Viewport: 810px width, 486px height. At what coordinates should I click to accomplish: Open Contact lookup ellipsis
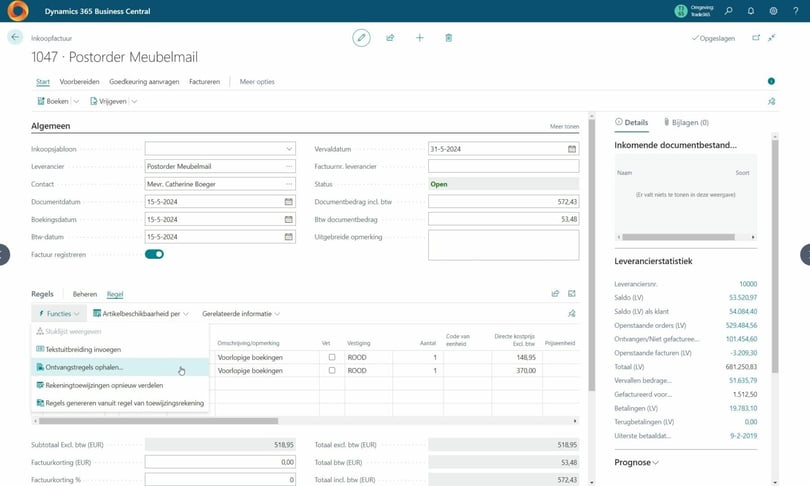(289, 184)
